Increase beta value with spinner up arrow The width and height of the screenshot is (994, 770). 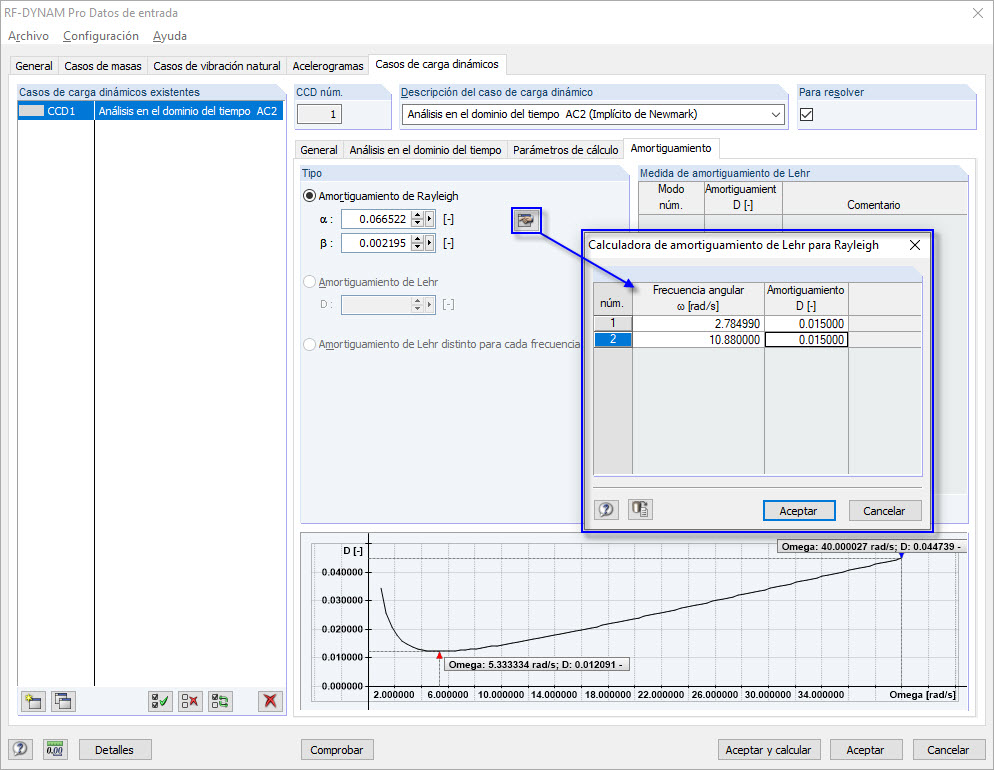(x=417, y=240)
